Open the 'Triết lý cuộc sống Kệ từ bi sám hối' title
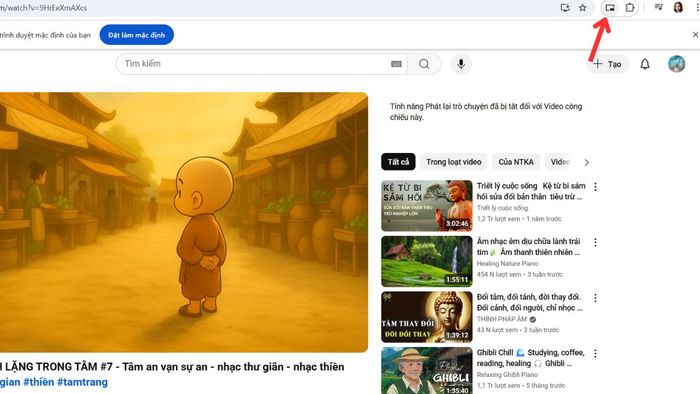 pos(531,191)
